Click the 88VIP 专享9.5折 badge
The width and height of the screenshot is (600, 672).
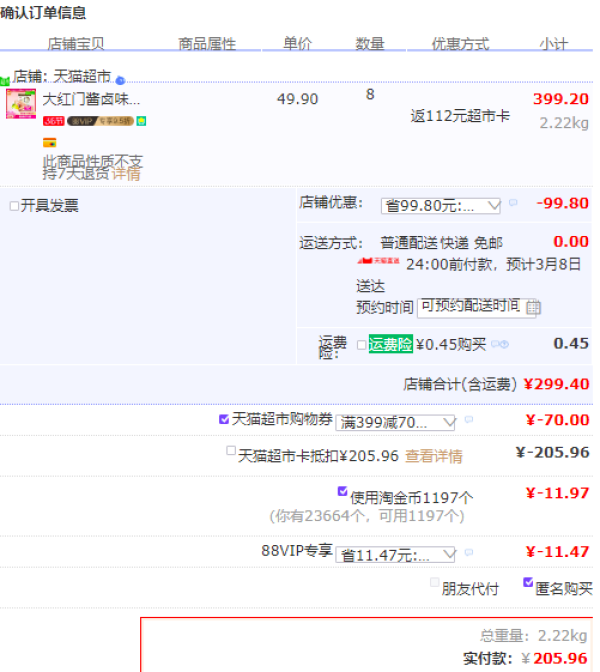(100, 121)
